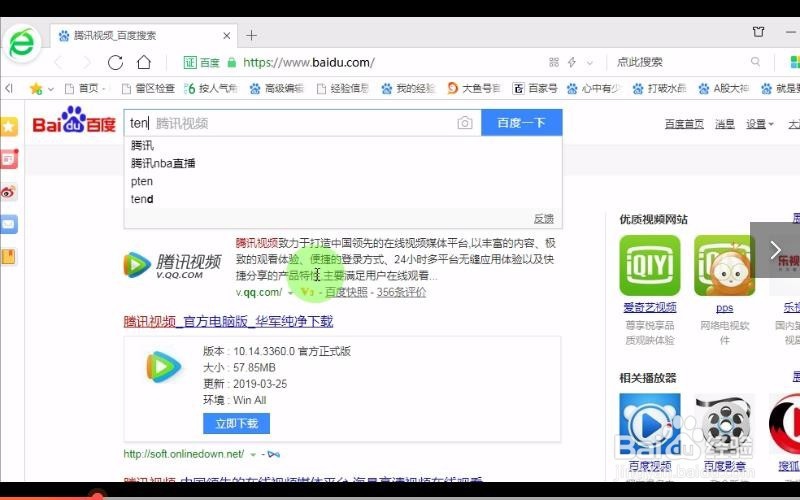Open the 打破水 bookmark
Viewport: 800px width, 500px height.
[x=659, y=89]
